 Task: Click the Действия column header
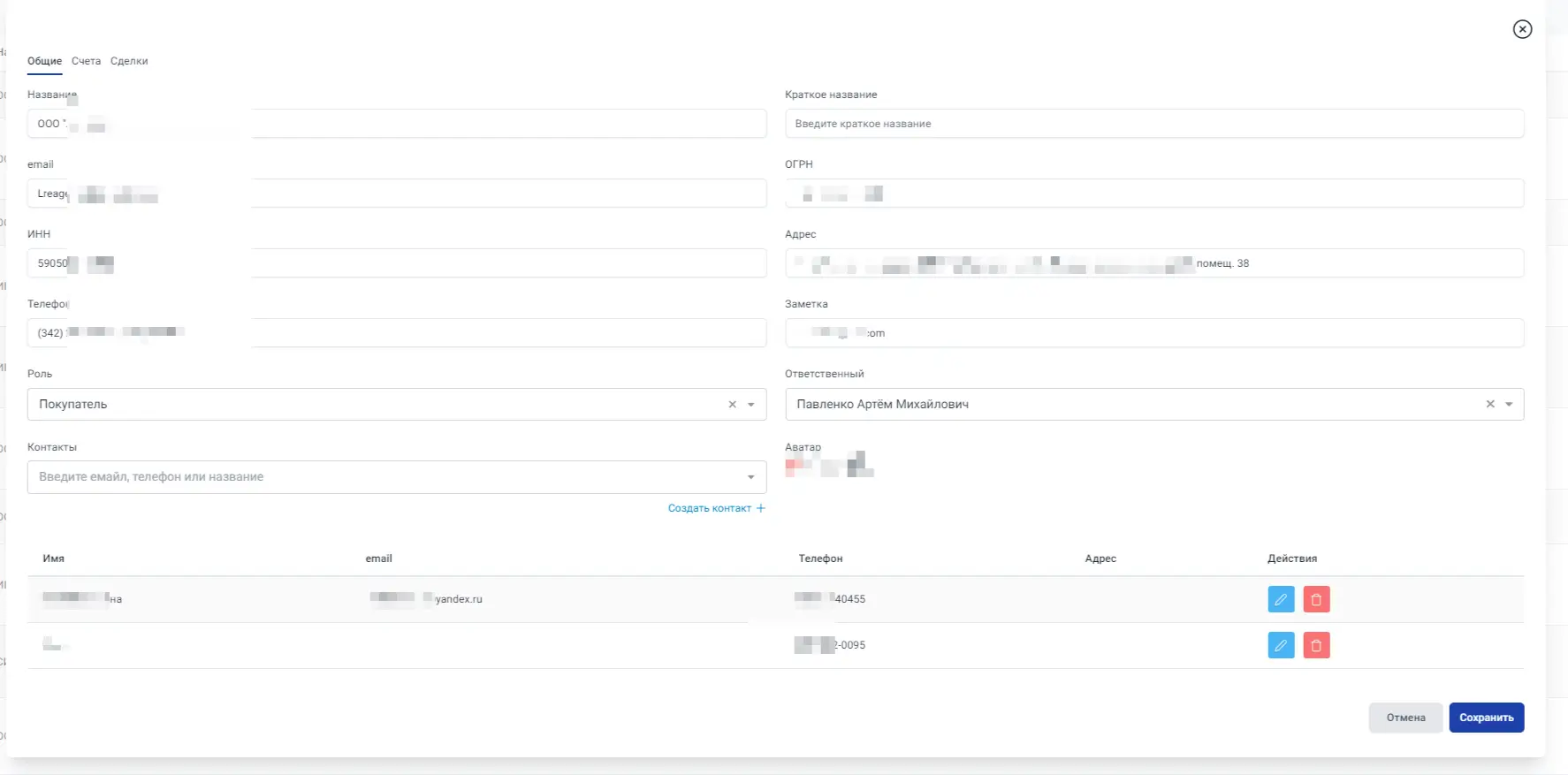[1292, 558]
